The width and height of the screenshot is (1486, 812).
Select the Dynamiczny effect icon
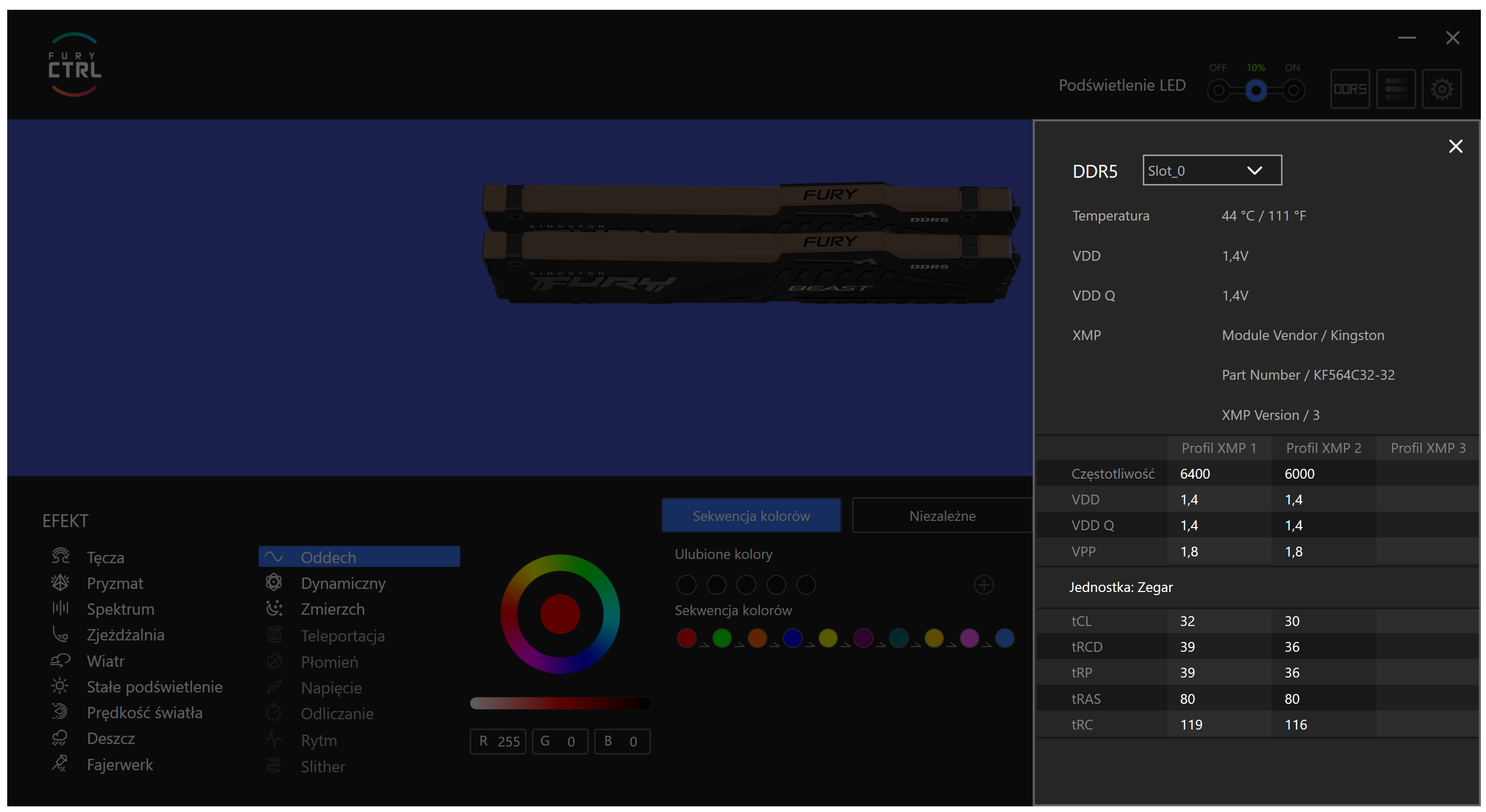tap(274, 583)
